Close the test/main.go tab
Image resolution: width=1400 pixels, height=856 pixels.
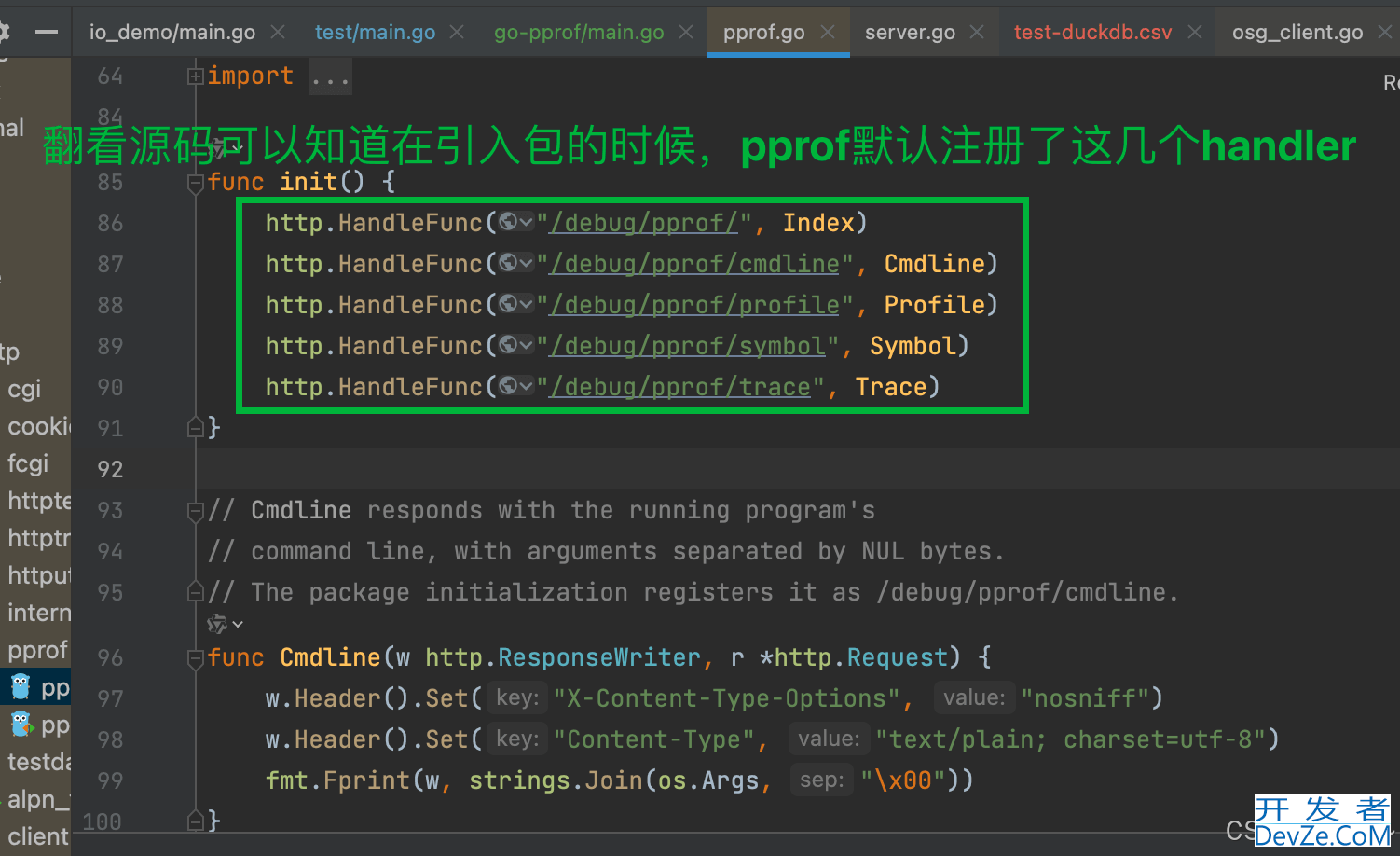(457, 33)
